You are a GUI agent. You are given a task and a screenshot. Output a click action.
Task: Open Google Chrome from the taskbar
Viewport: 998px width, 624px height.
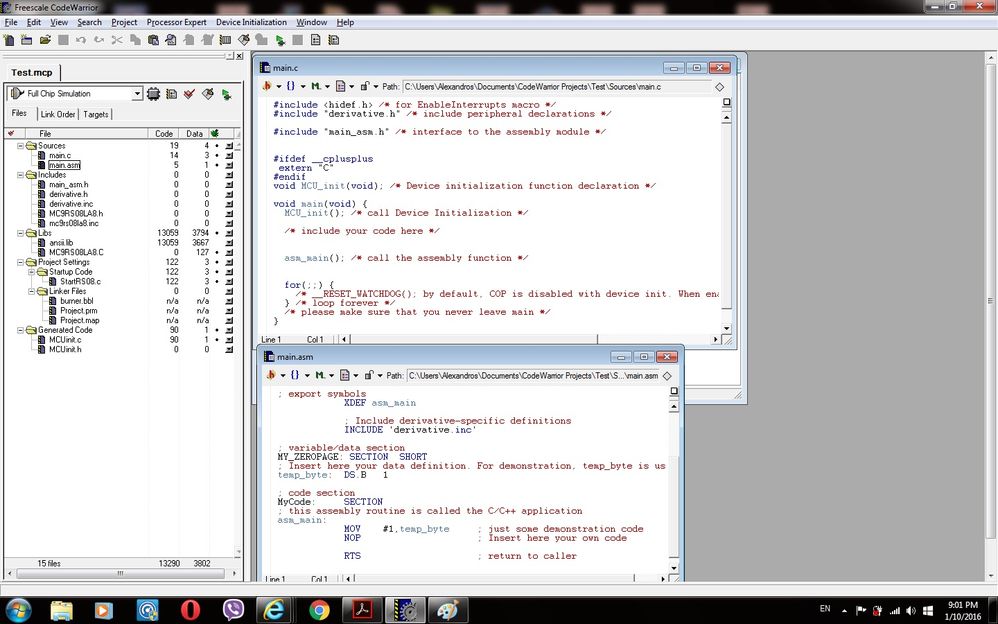(319, 610)
